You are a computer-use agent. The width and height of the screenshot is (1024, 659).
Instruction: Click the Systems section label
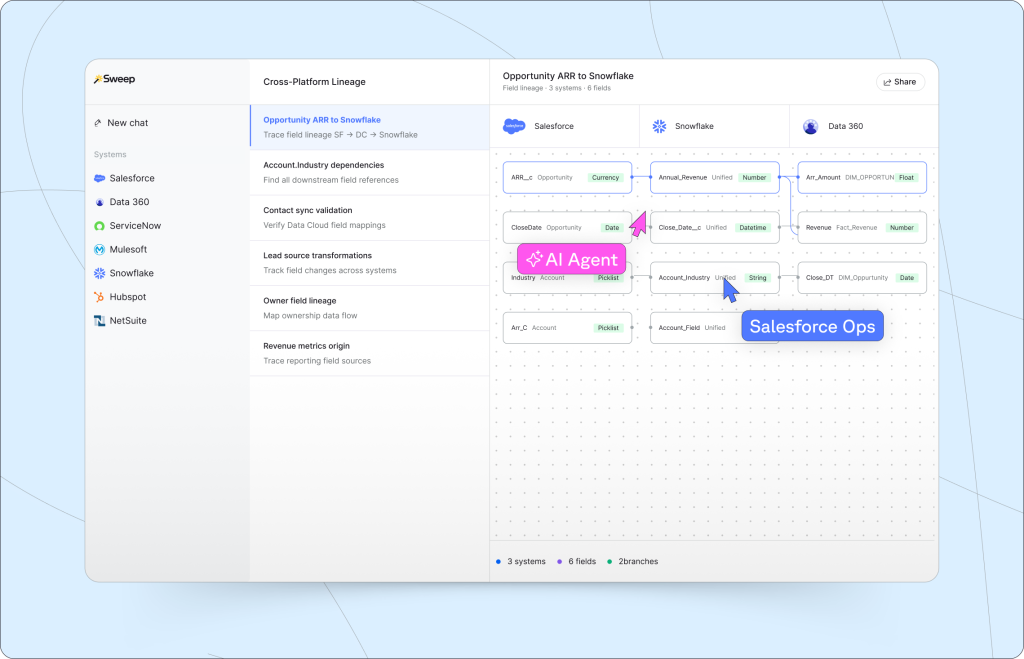110,155
